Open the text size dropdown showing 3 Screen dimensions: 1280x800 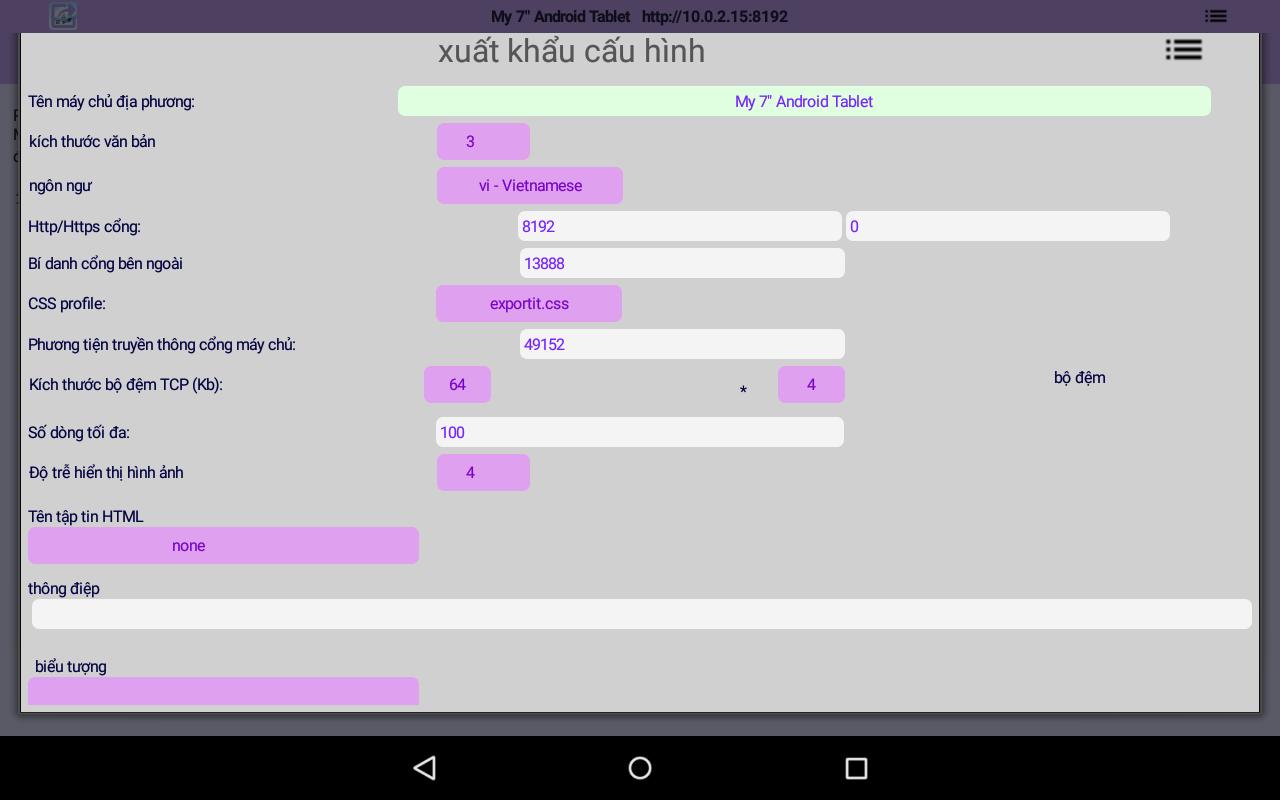[483, 141]
